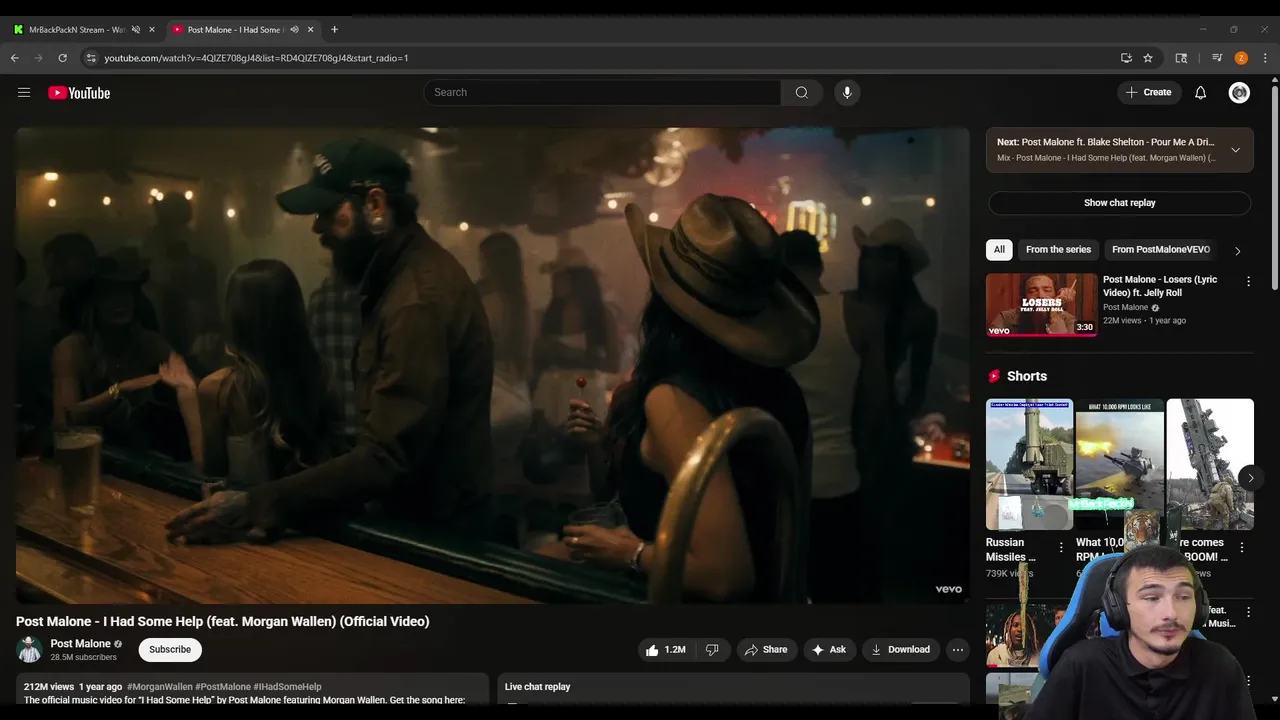Open Post Malone channel avatar
This screenshot has width=1280, height=720.
coord(30,649)
